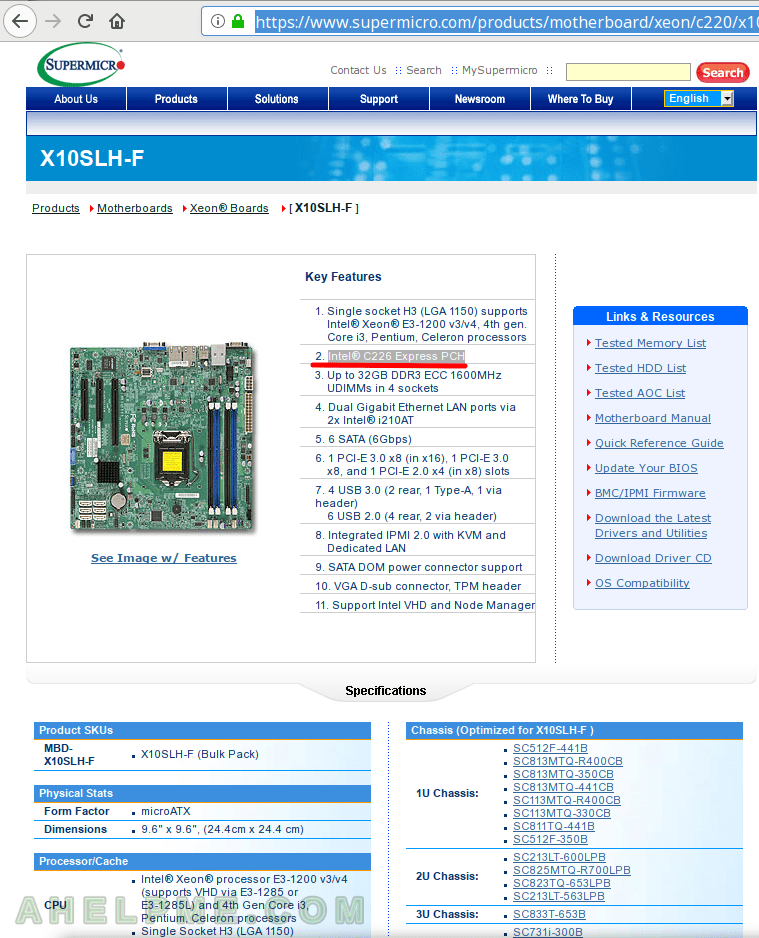
Task: Open chassis link SC813MTQ-441CB
Action: 563,787
